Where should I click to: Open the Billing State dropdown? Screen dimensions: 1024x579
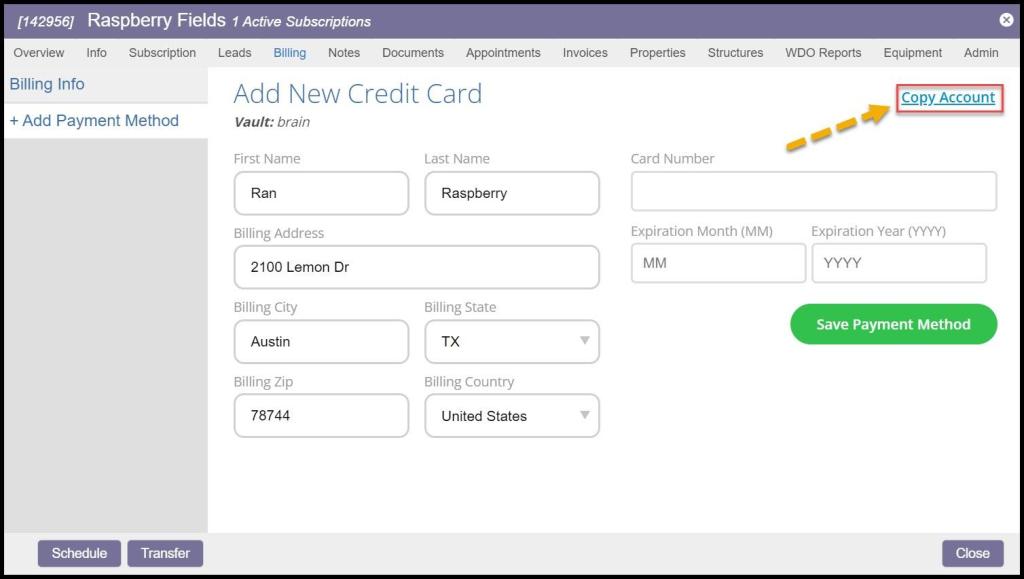511,342
